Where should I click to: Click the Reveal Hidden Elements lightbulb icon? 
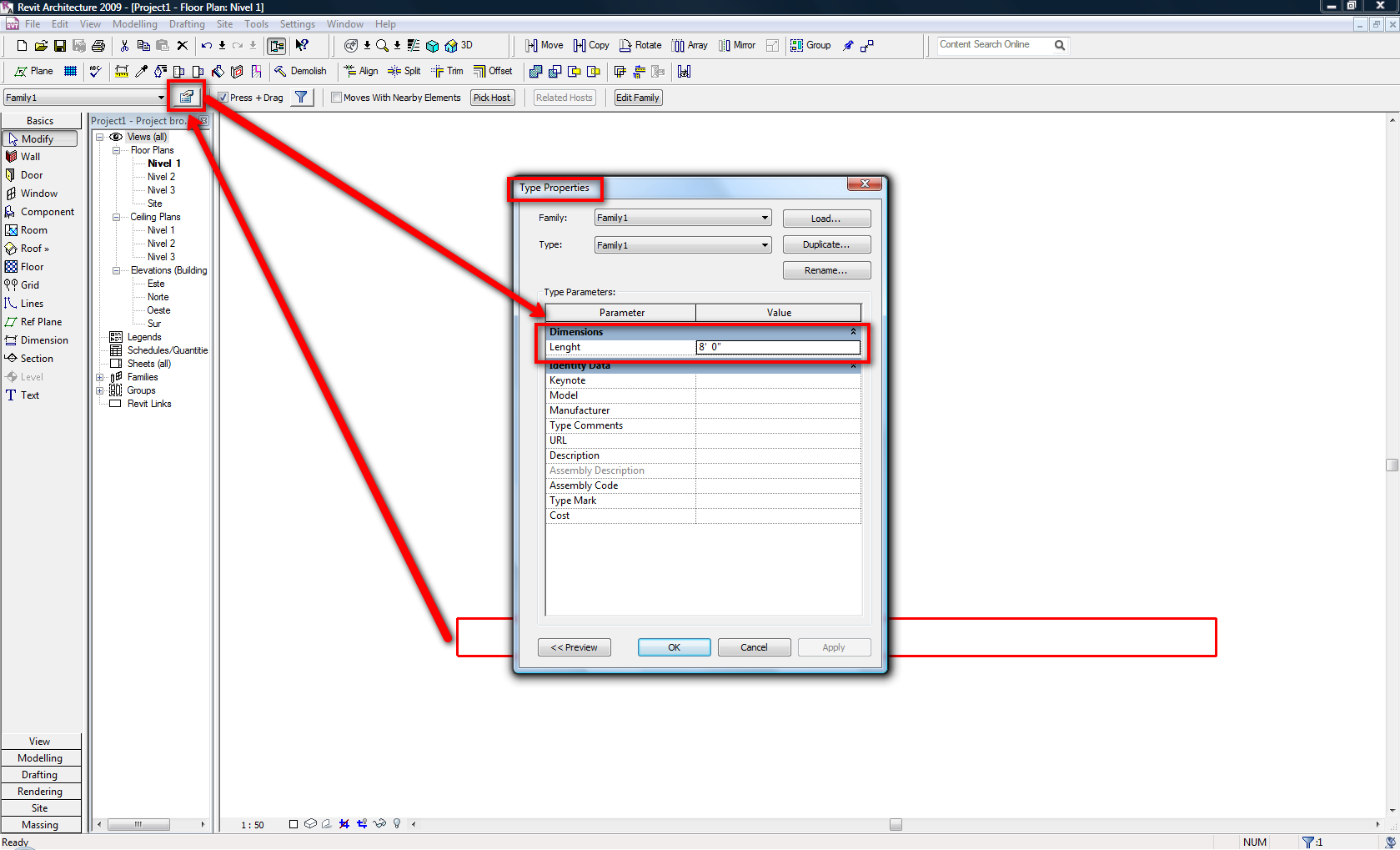tap(397, 824)
